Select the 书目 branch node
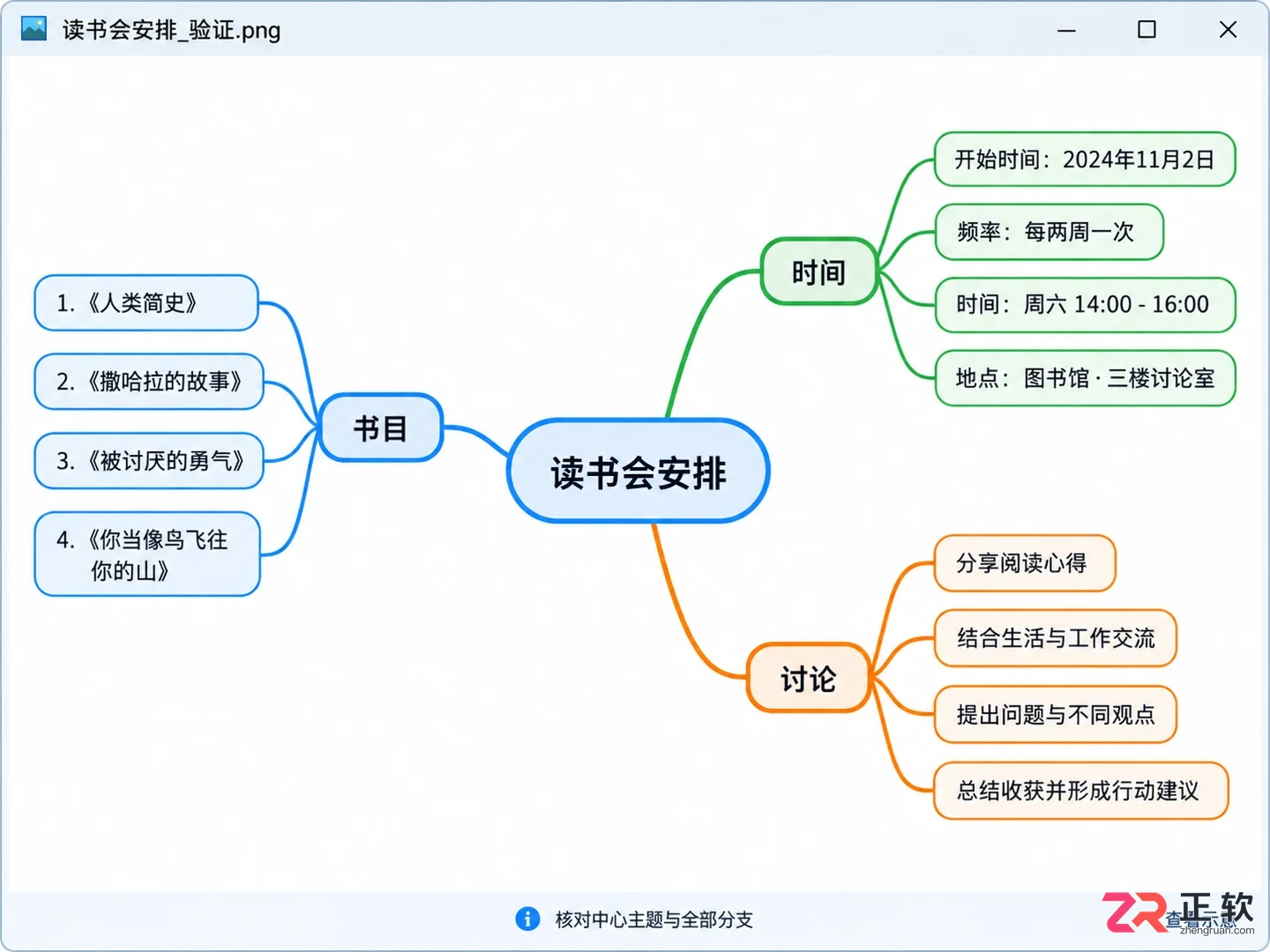 380,428
